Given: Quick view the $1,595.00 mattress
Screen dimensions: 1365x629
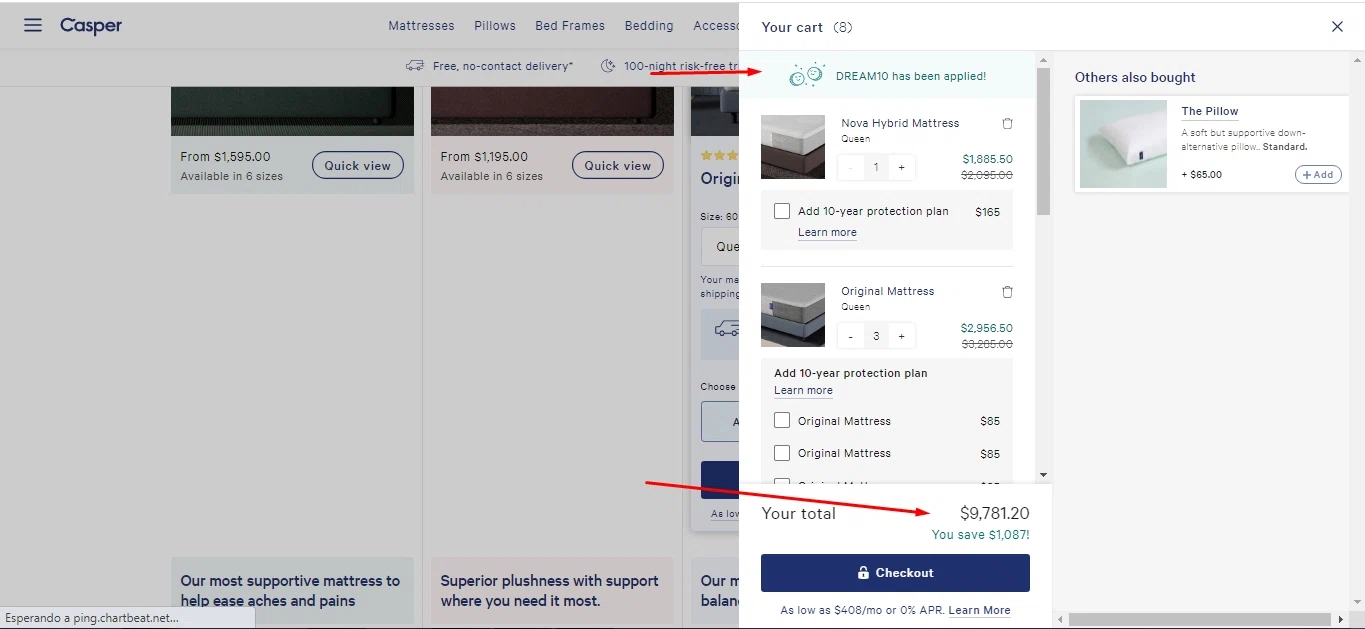Looking at the screenshot, I should tap(358, 166).
